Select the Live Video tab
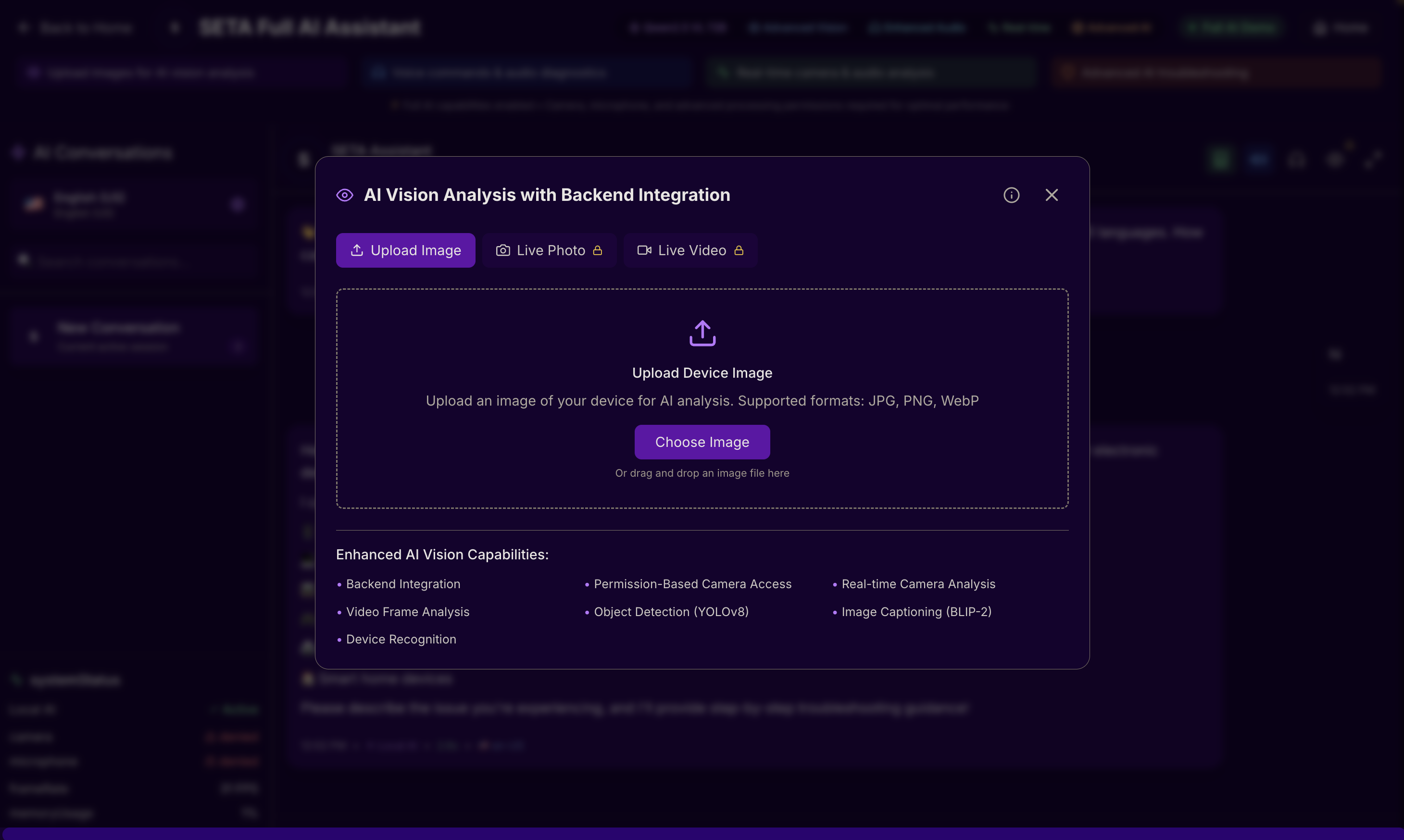The width and height of the screenshot is (1404, 840). 690,250
